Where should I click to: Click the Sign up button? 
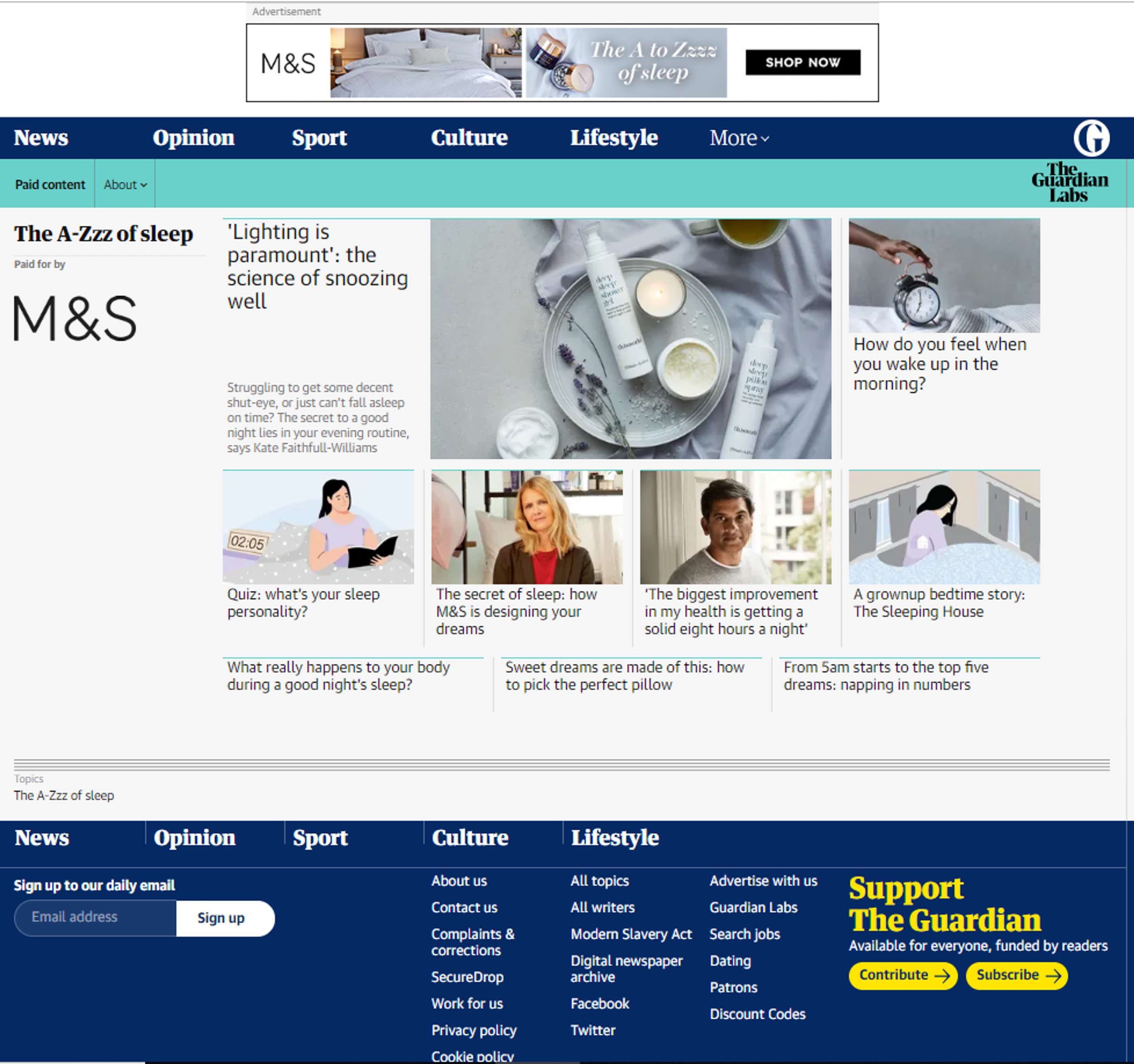tap(225, 918)
